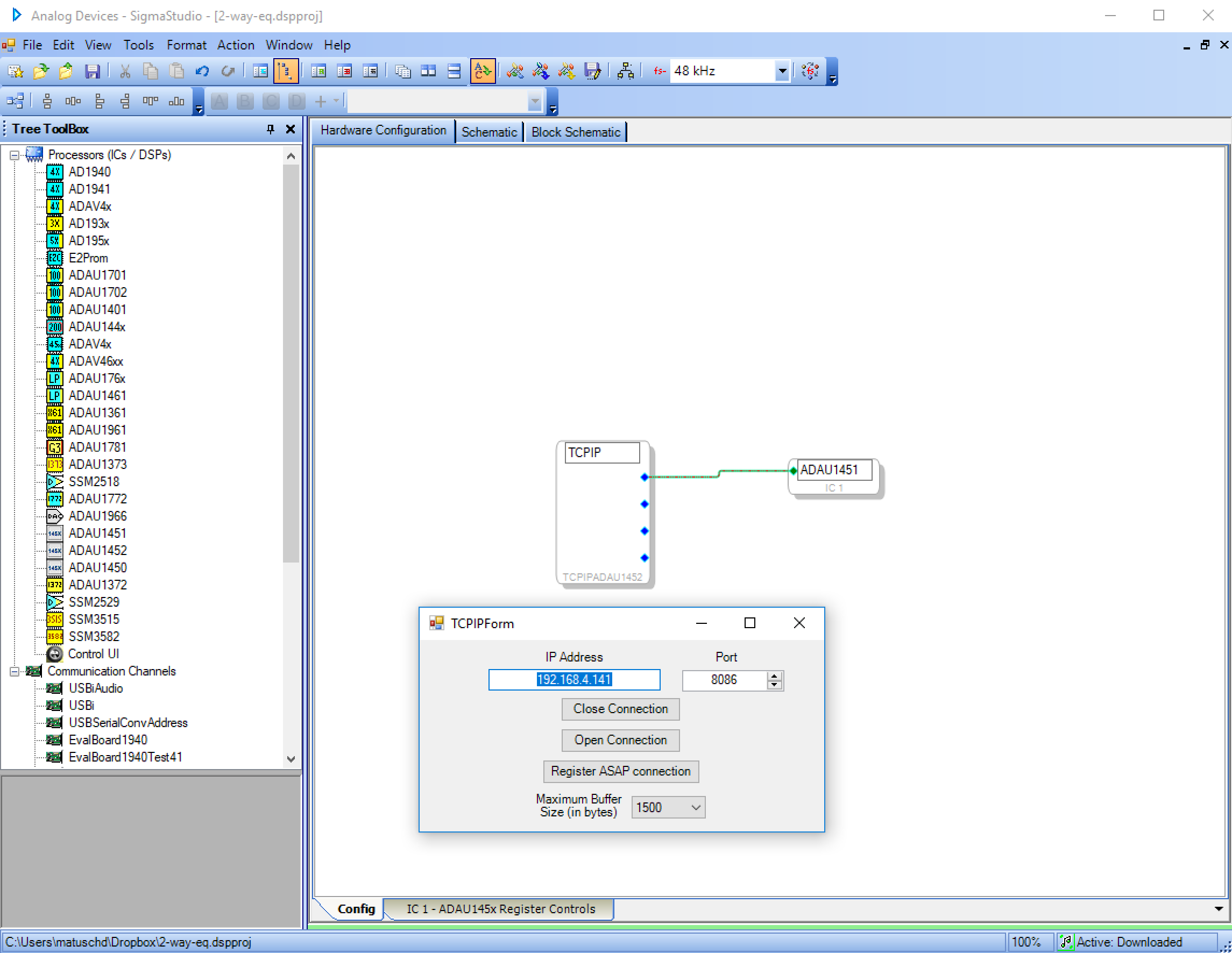Select the ADAU1451 IC 1 block
1232x953 pixels.
834,477
